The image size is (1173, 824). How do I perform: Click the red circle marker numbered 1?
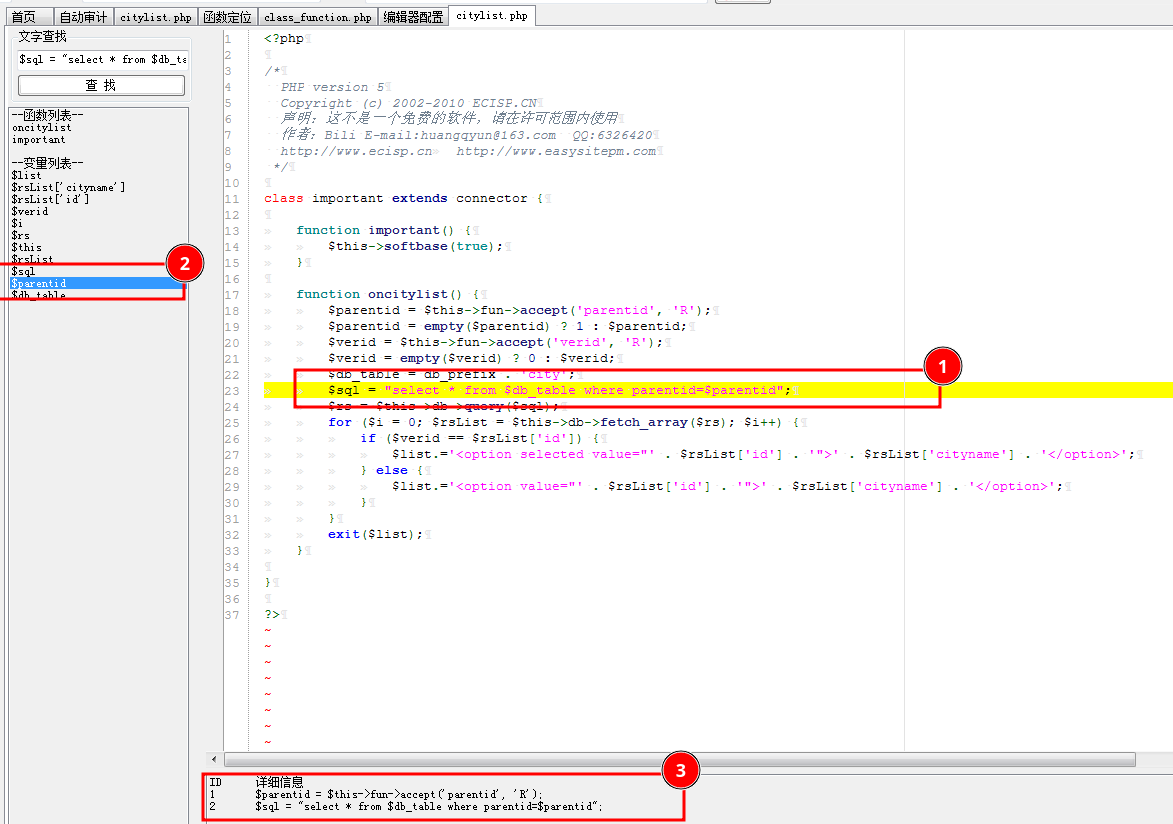pos(942,368)
